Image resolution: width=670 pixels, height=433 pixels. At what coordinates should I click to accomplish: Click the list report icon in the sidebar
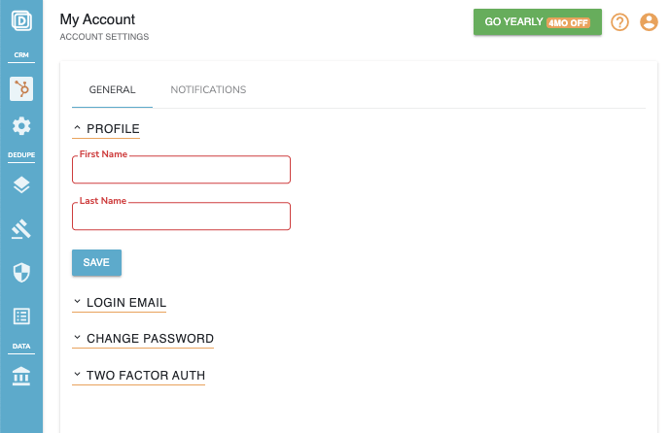point(21,316)
